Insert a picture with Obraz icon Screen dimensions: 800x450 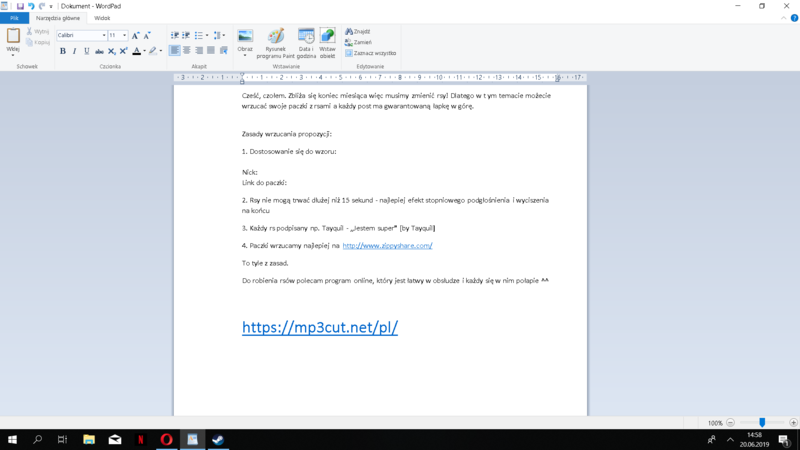pyautogui.click(x=245, y=36)
